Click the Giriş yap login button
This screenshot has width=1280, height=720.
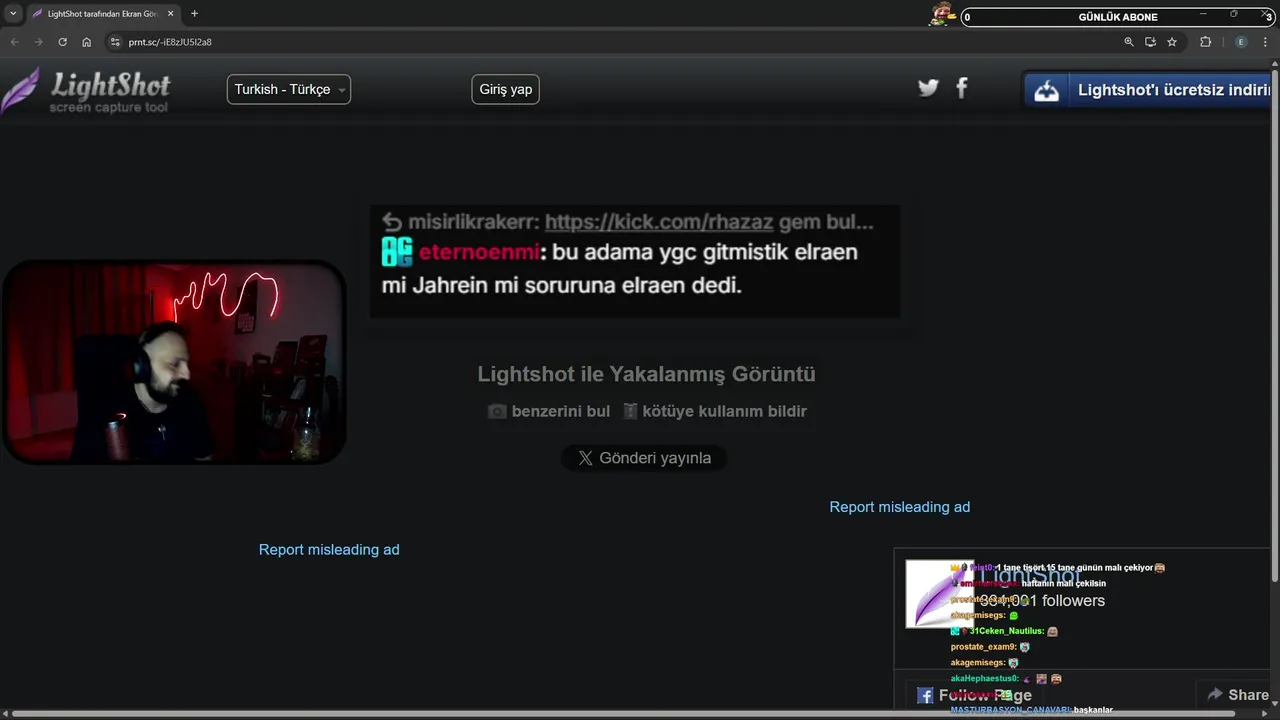pos(506,89)
